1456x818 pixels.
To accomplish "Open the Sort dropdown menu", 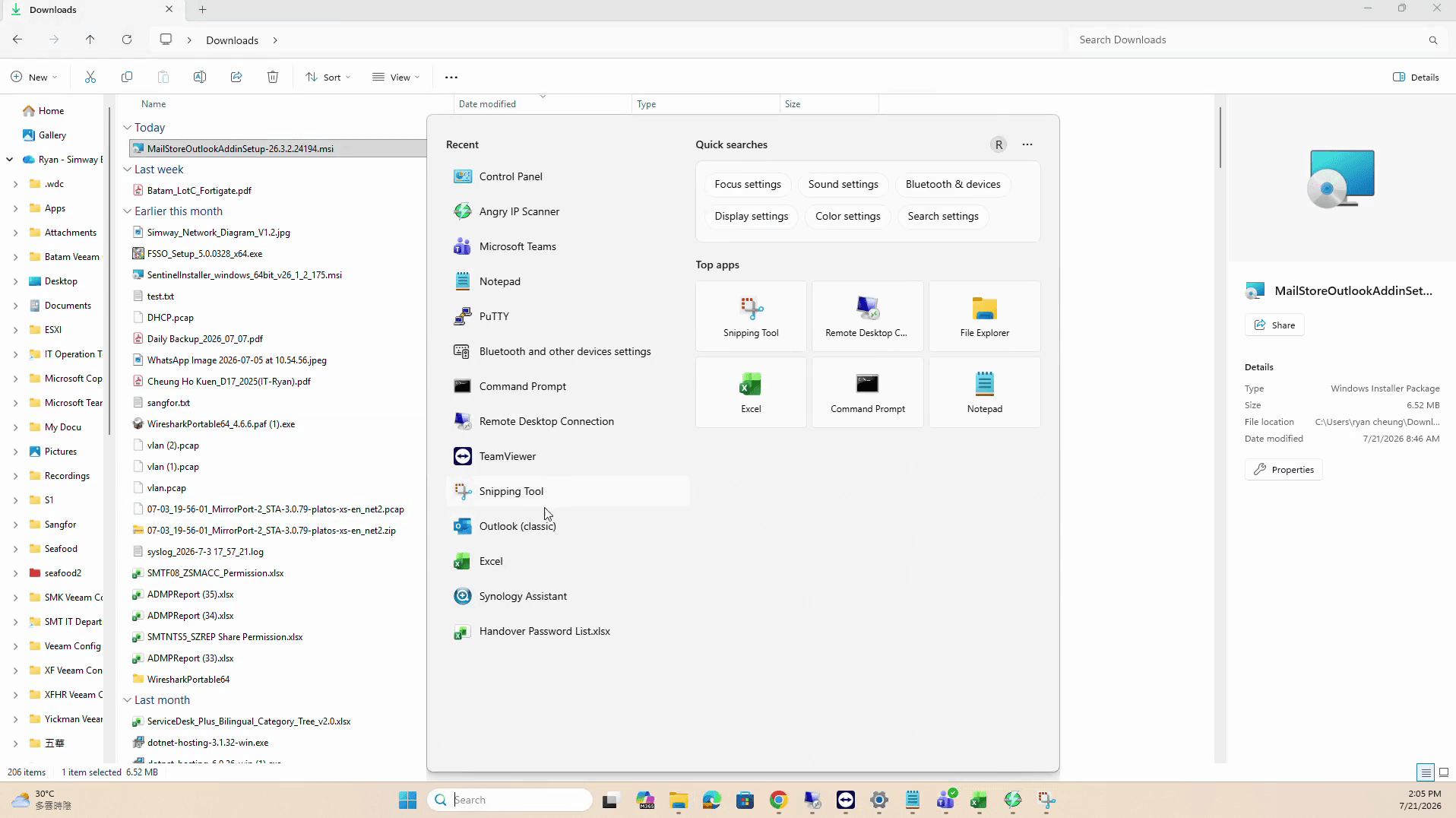I will click(328, 77).
